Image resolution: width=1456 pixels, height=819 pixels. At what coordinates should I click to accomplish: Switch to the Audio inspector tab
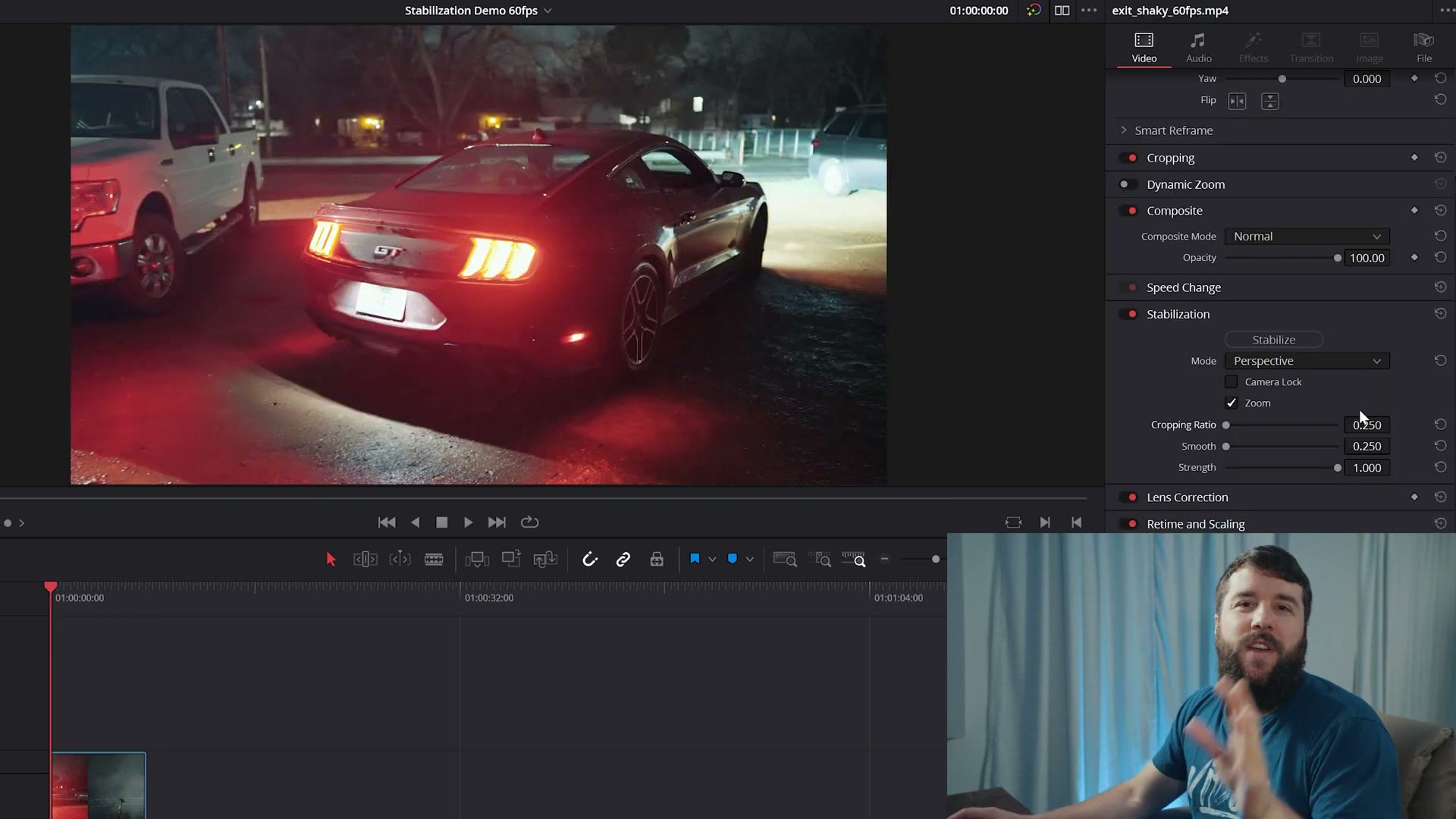pos(1199,47)
